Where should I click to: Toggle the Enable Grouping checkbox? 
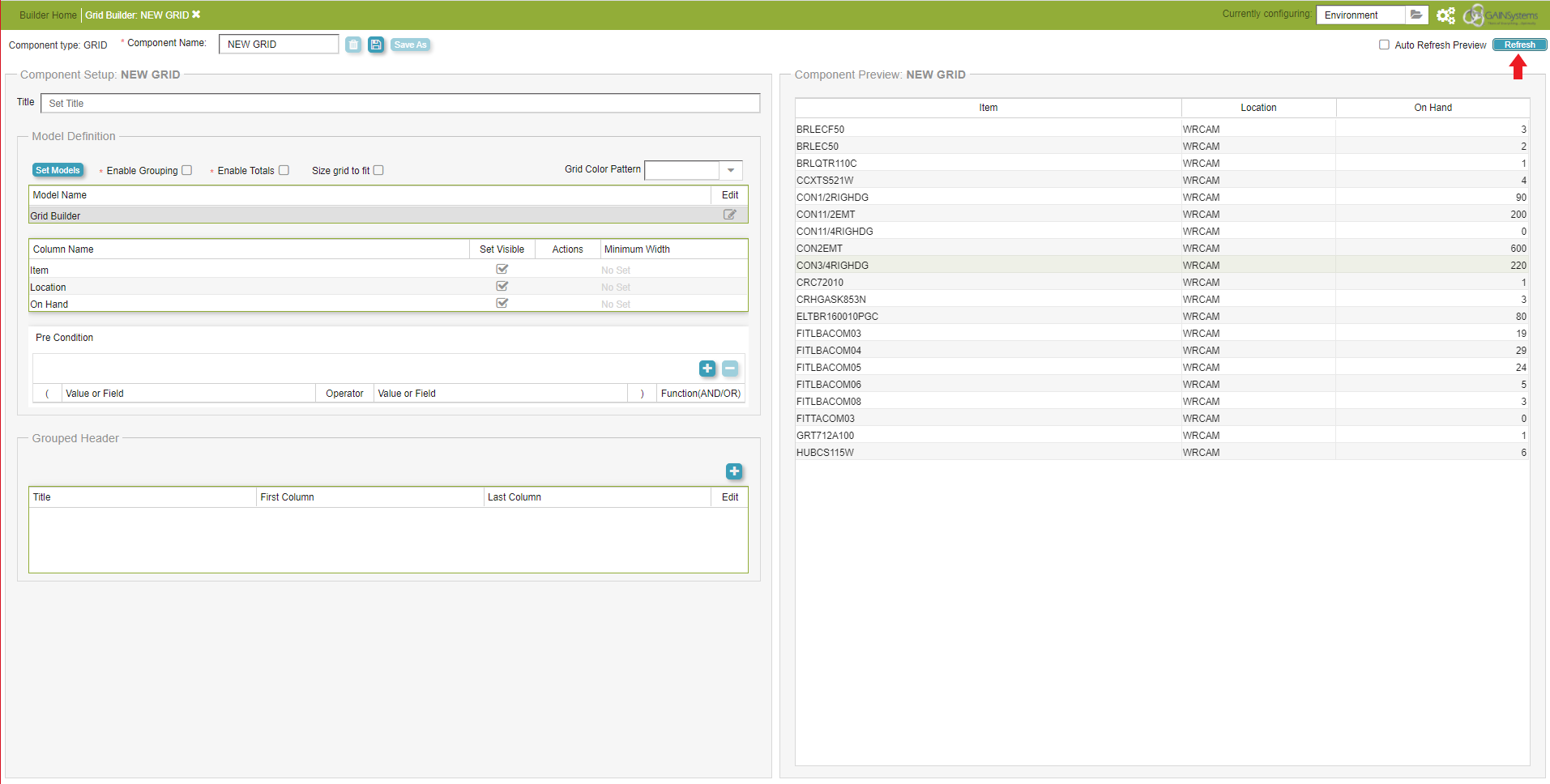187,170
